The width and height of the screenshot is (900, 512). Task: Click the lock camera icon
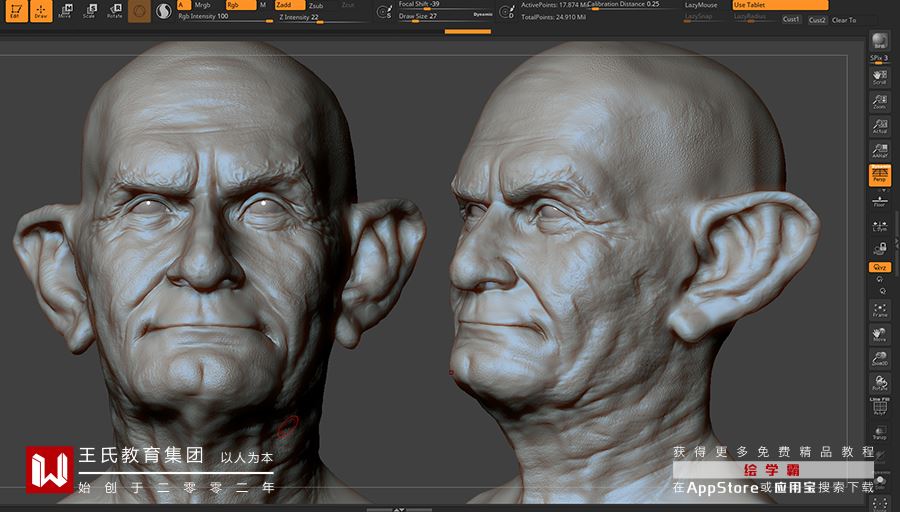879,248
